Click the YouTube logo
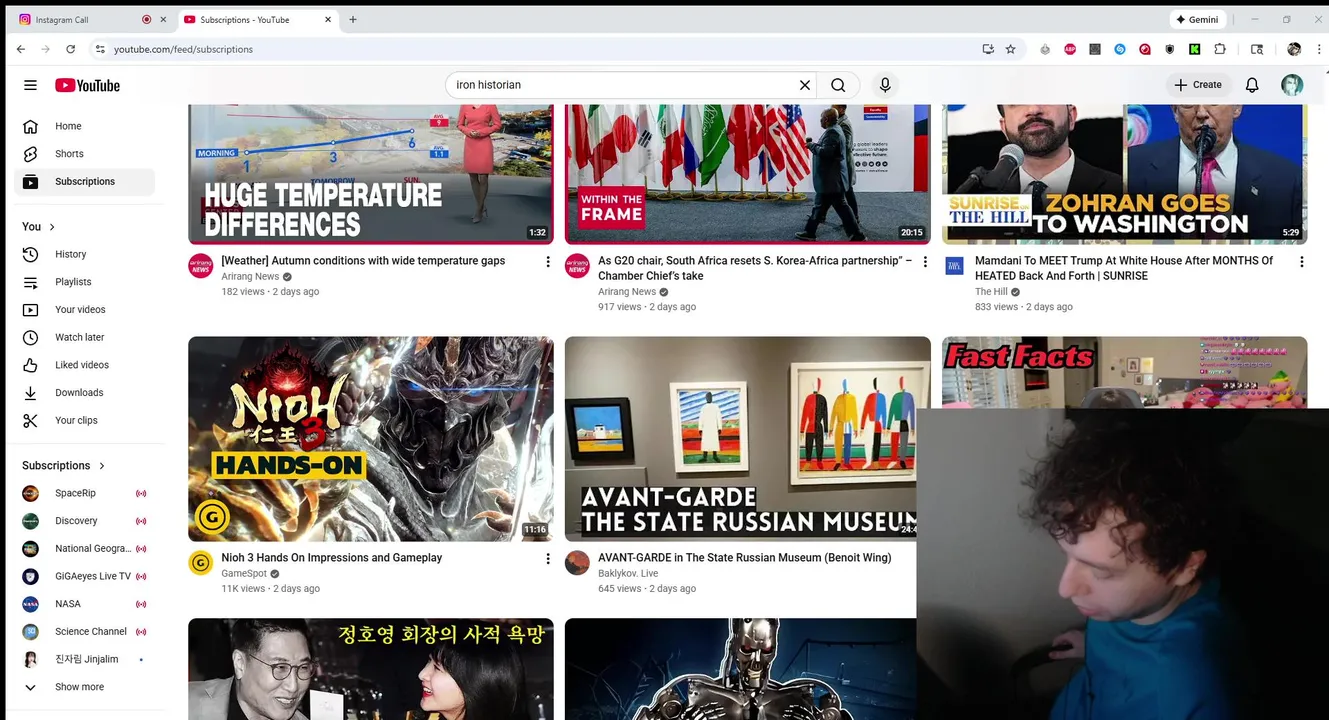 point(87,85)
